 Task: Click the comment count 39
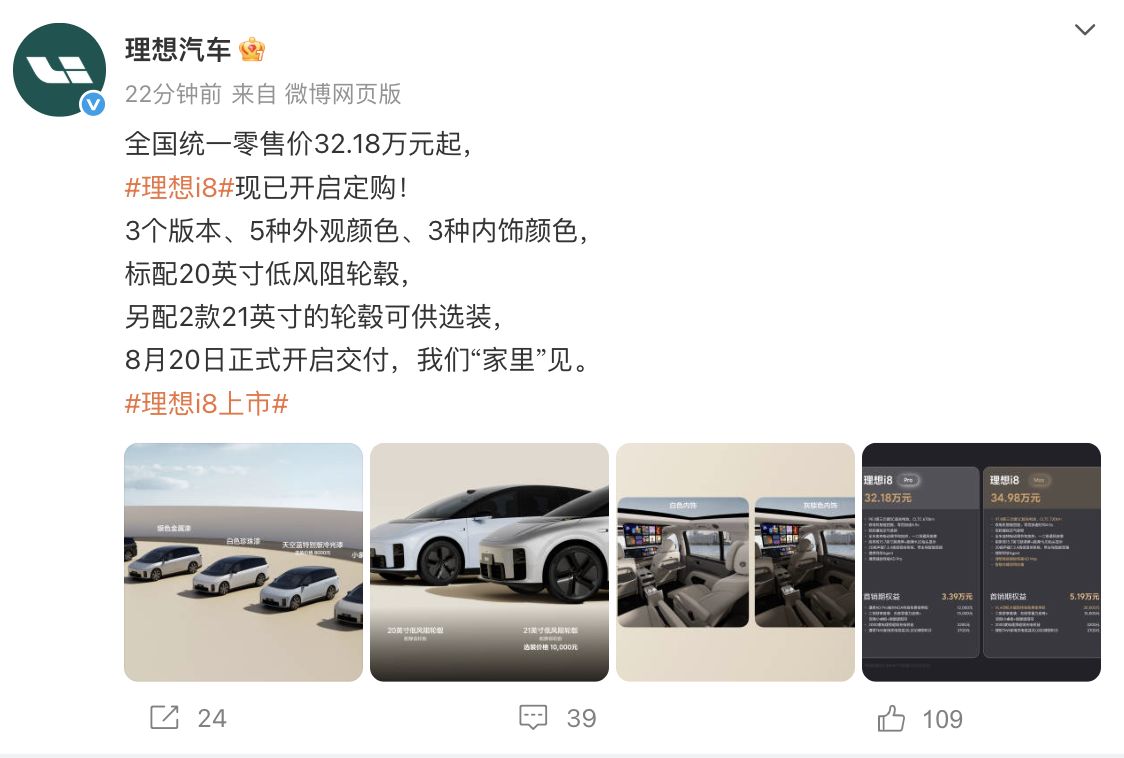point(581,718)
